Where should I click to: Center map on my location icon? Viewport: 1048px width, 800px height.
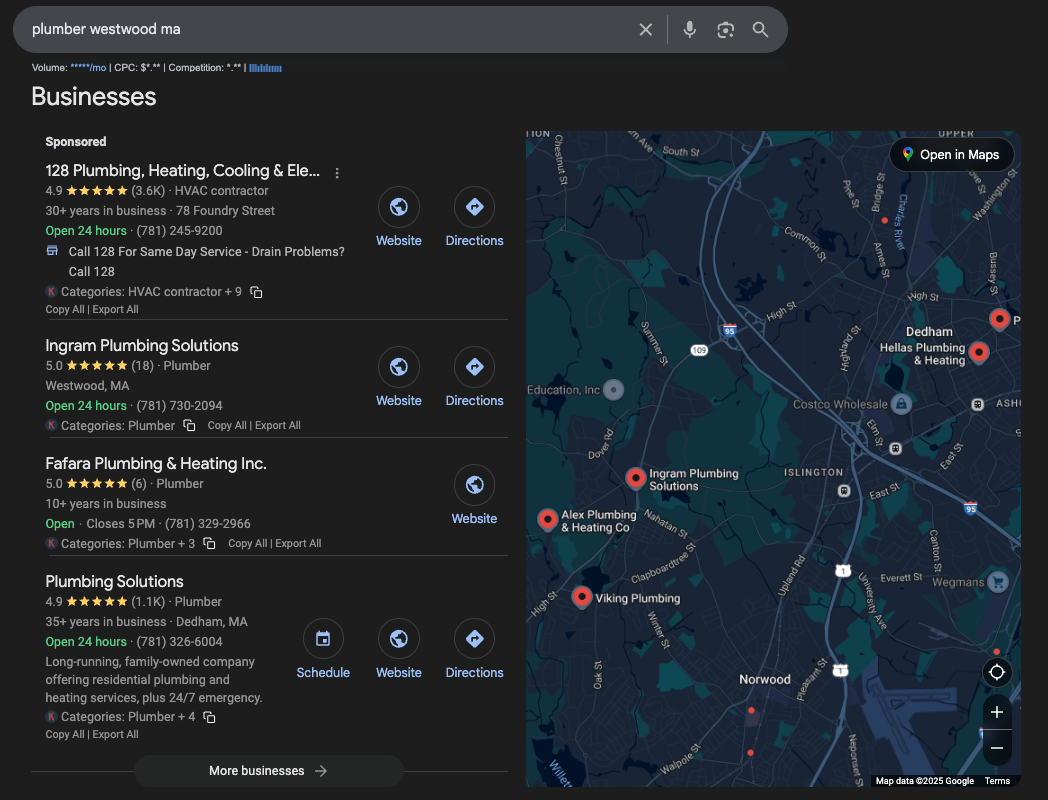(x=997, y=672)
